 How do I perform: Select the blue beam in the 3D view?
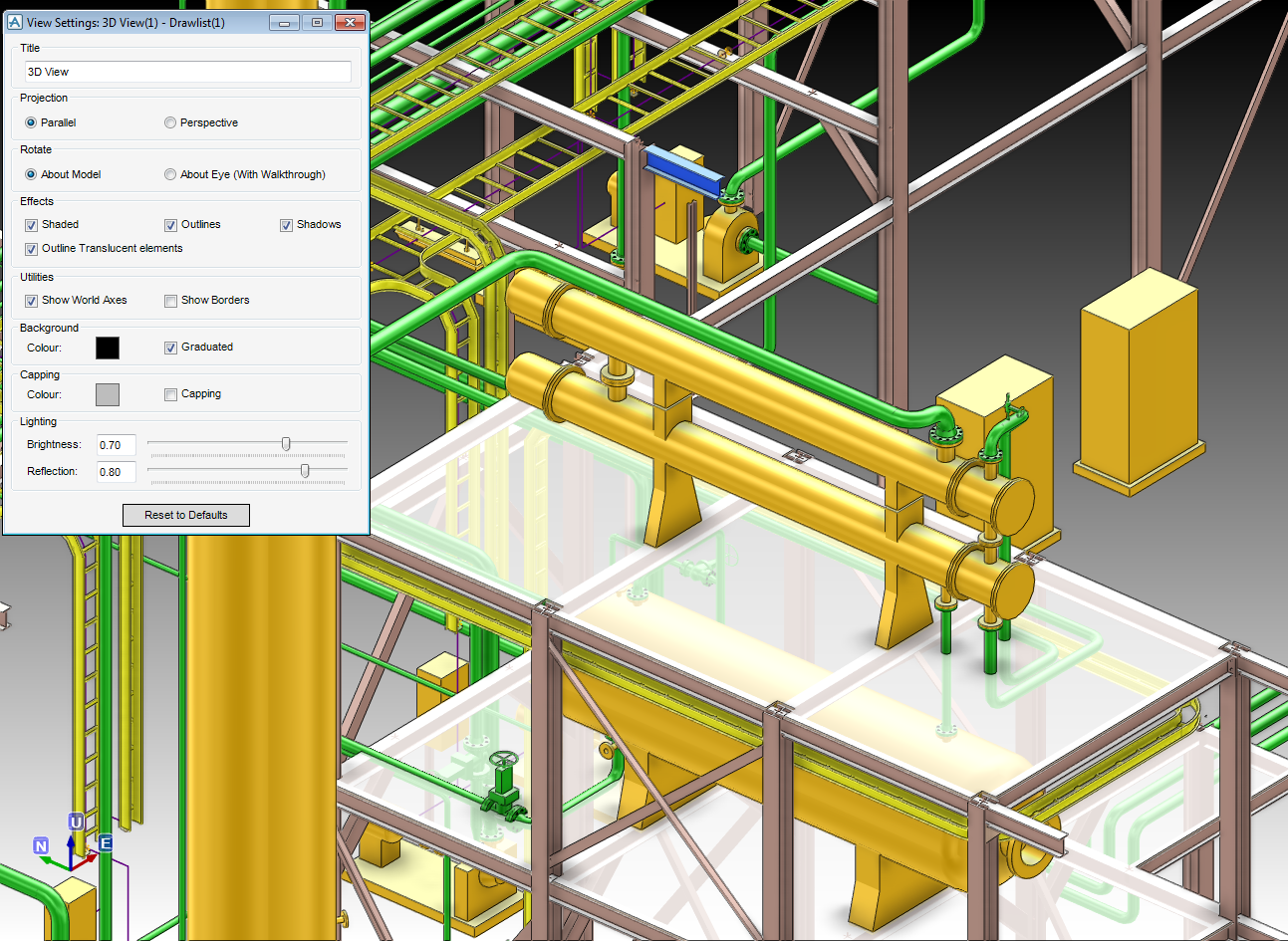coord(684,173)
